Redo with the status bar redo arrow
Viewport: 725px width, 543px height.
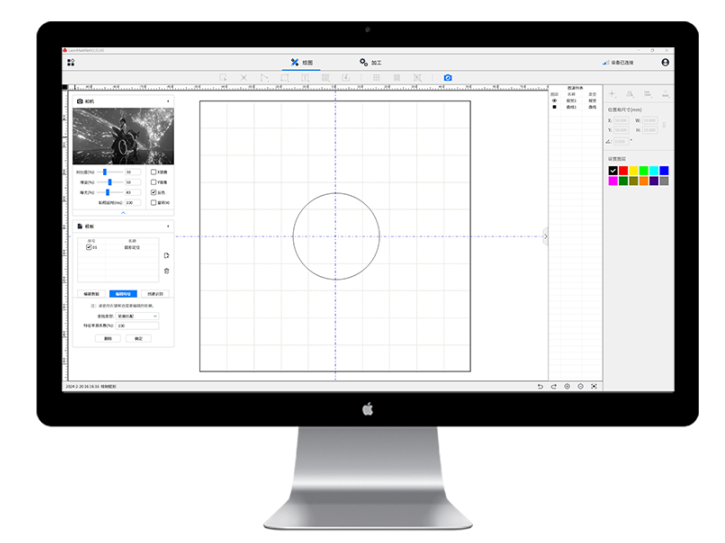click(553, 386)
